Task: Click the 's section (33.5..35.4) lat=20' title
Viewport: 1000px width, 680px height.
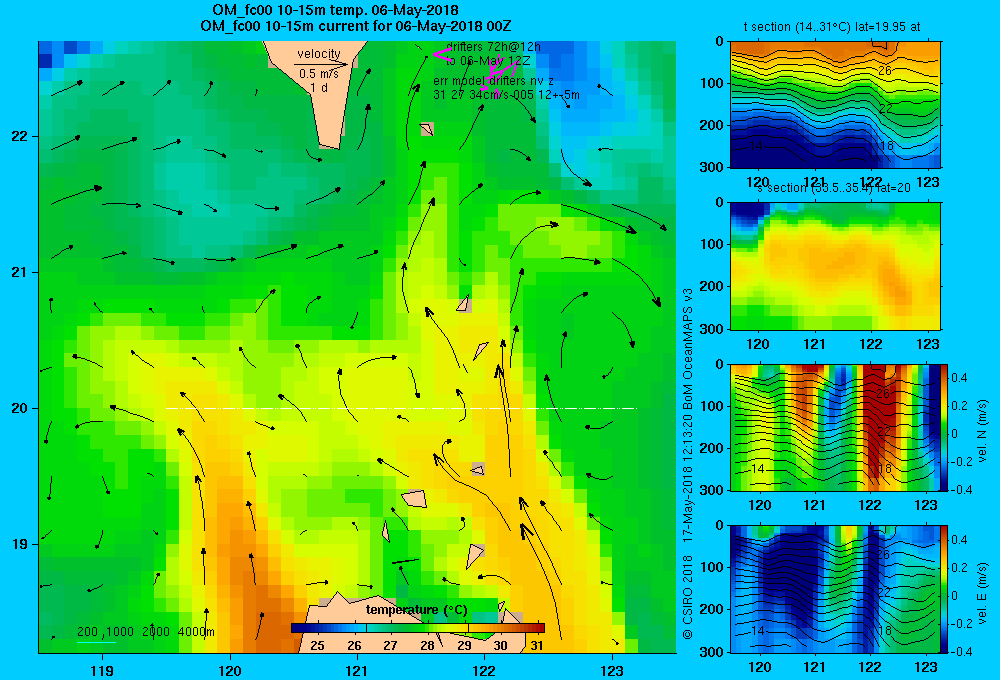Action: 833,188
